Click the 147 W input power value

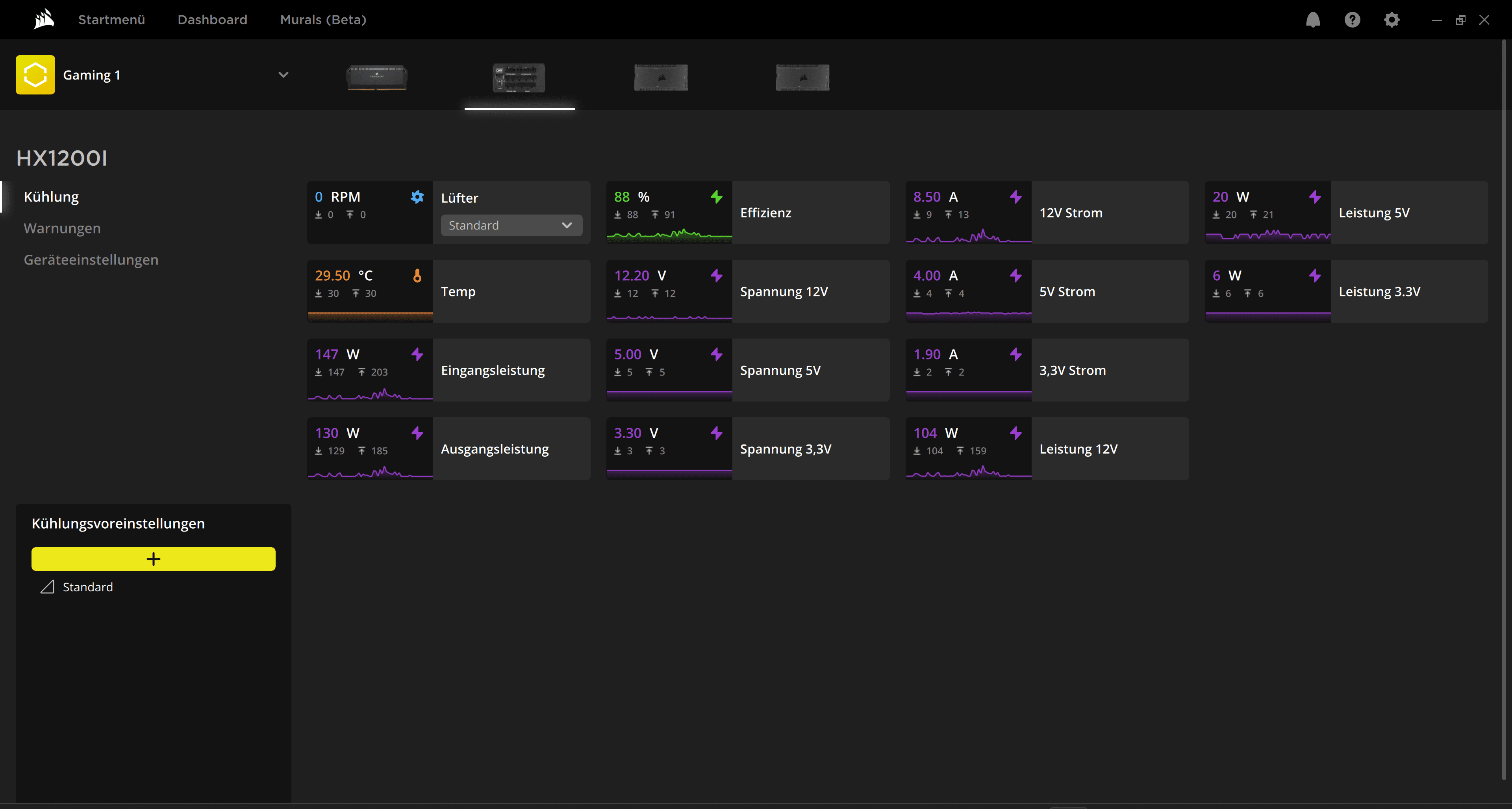tap(337, 354)
